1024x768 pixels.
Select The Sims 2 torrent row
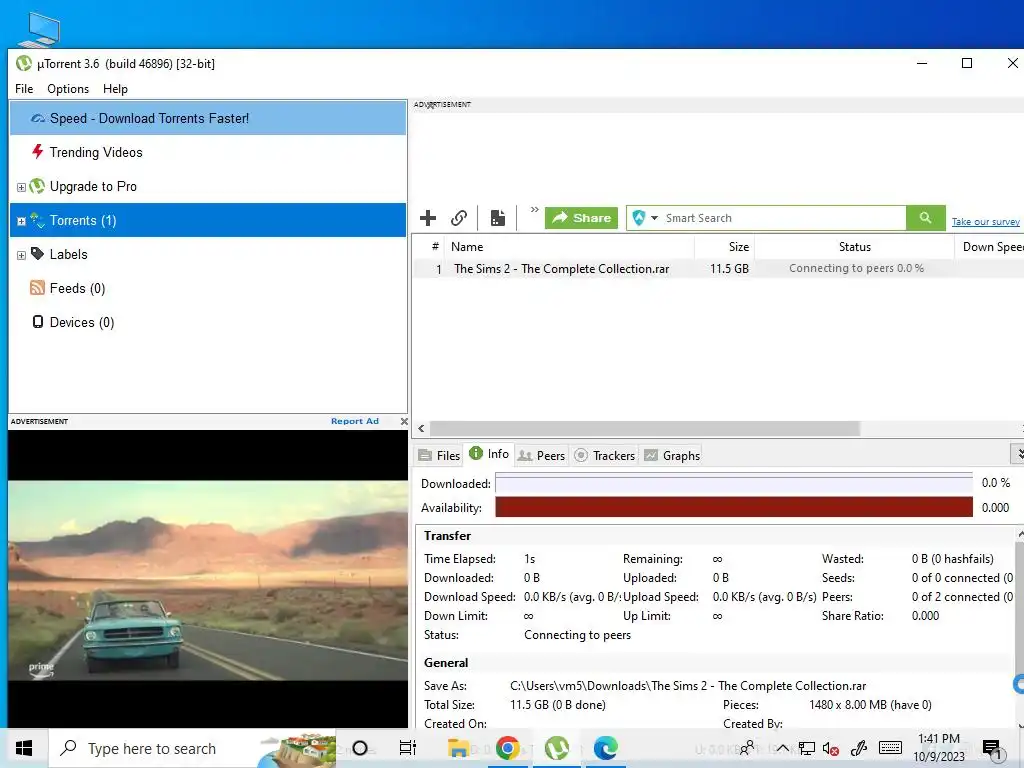point(717,268)
